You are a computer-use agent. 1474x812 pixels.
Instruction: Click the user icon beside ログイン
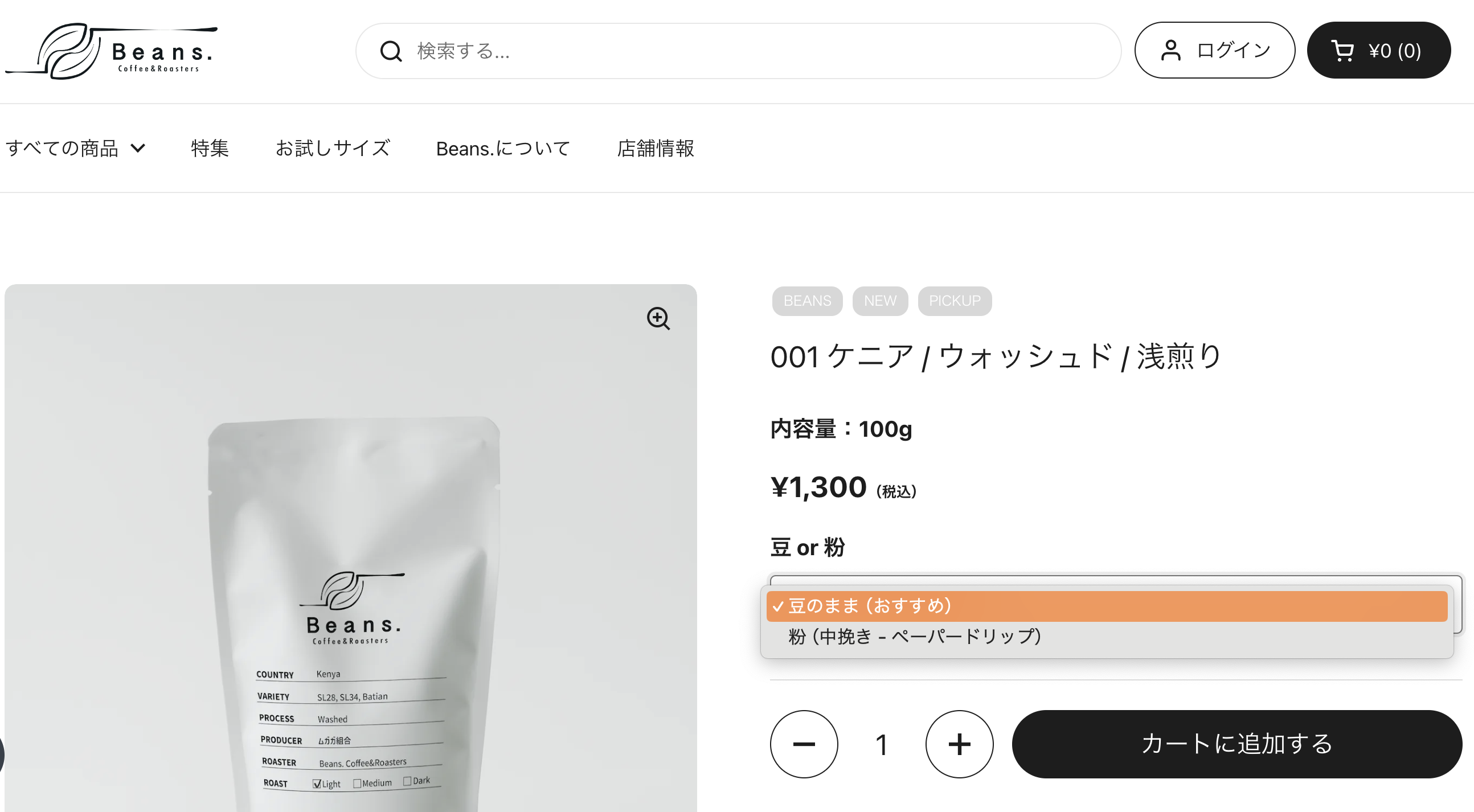pos(1170,50)
